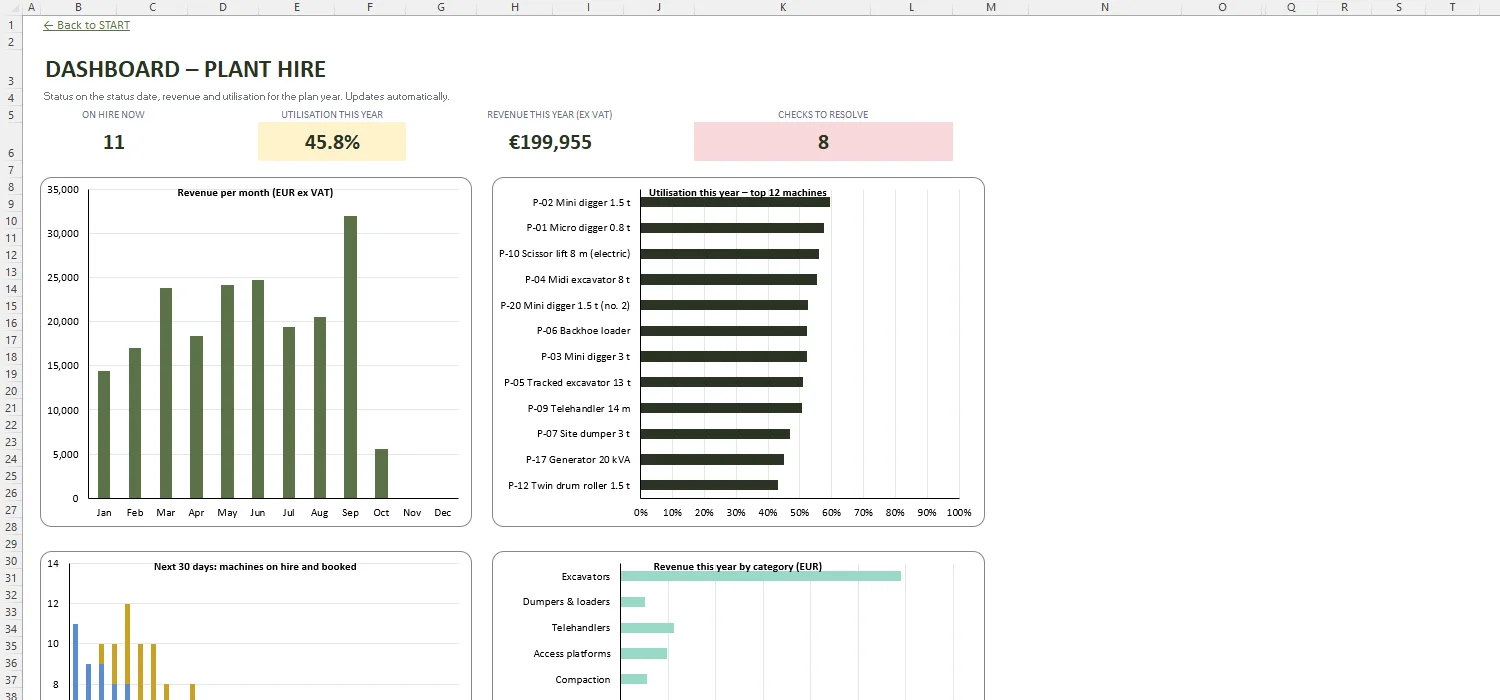
Task: Click the Compaction category revenue bar
Action: point(634,679)
